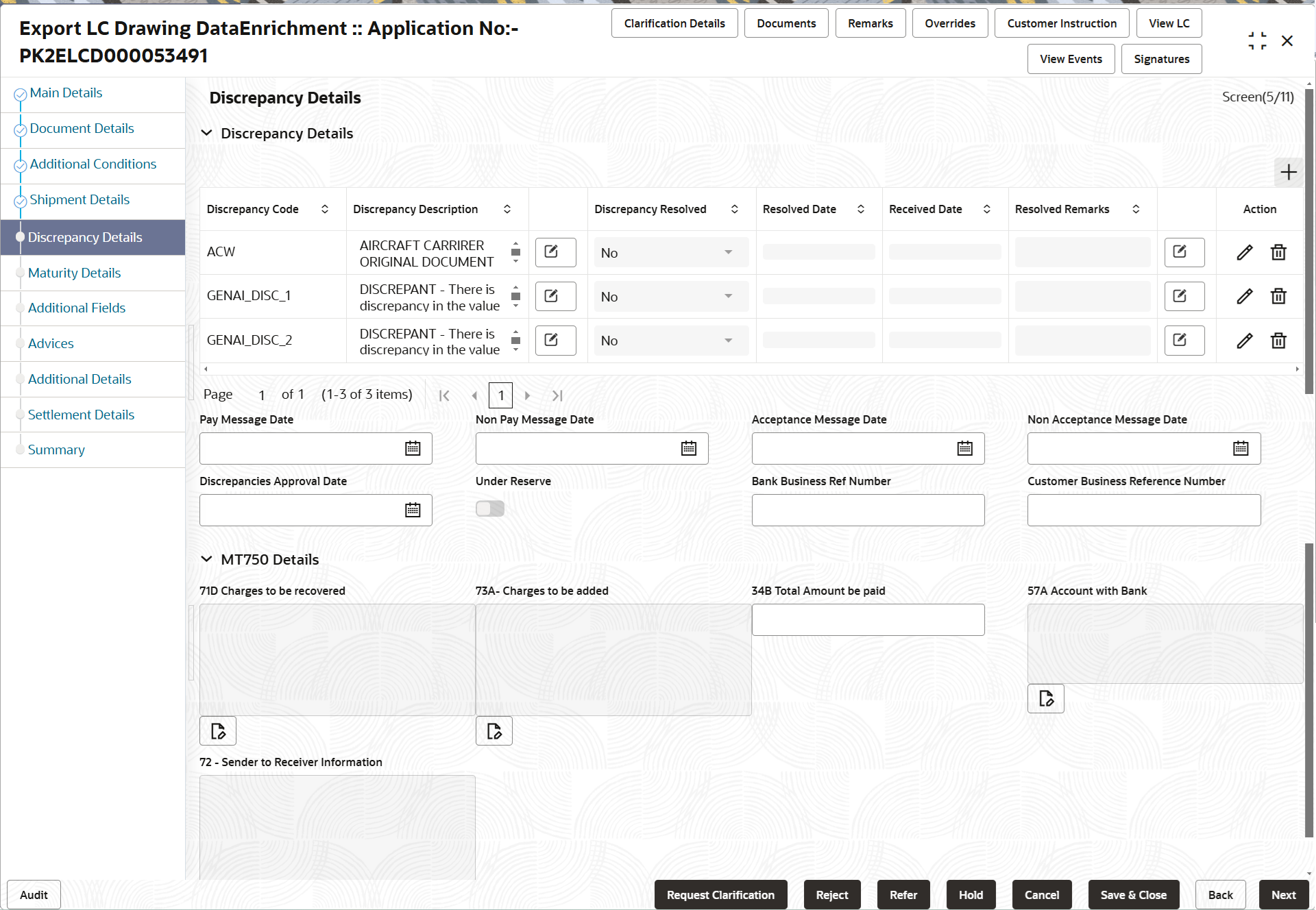
Task: Go to first page of discrepancy table
Action: [444, 395]
